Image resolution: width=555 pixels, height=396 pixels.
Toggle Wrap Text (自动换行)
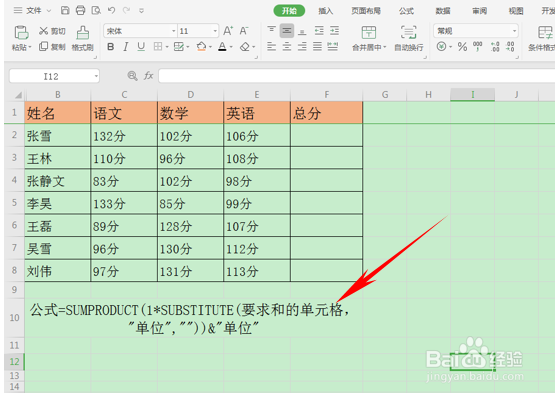409,38
